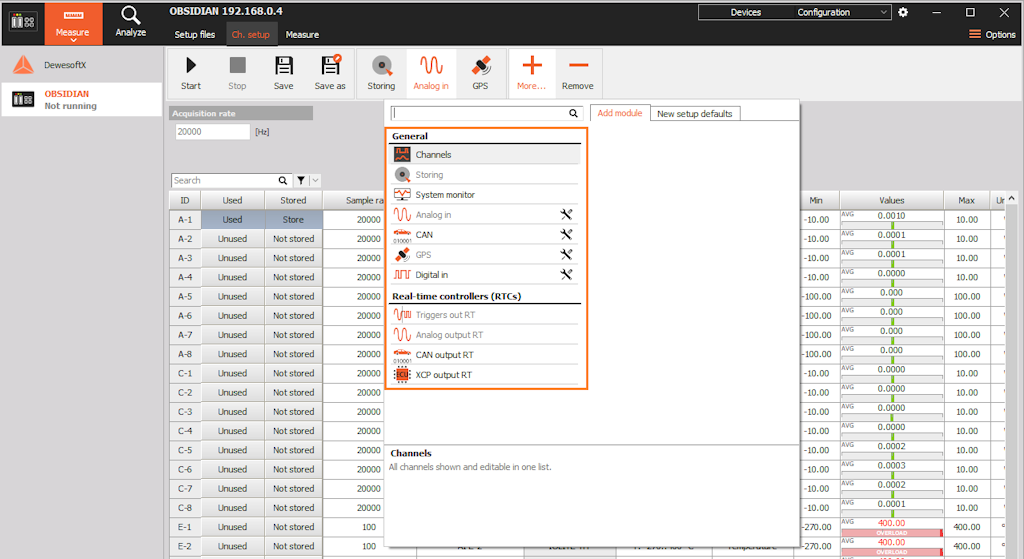The width and height of the screenshot is (1024, 559).
Task: Select Analog output RT module
Action: coord(485,335)
